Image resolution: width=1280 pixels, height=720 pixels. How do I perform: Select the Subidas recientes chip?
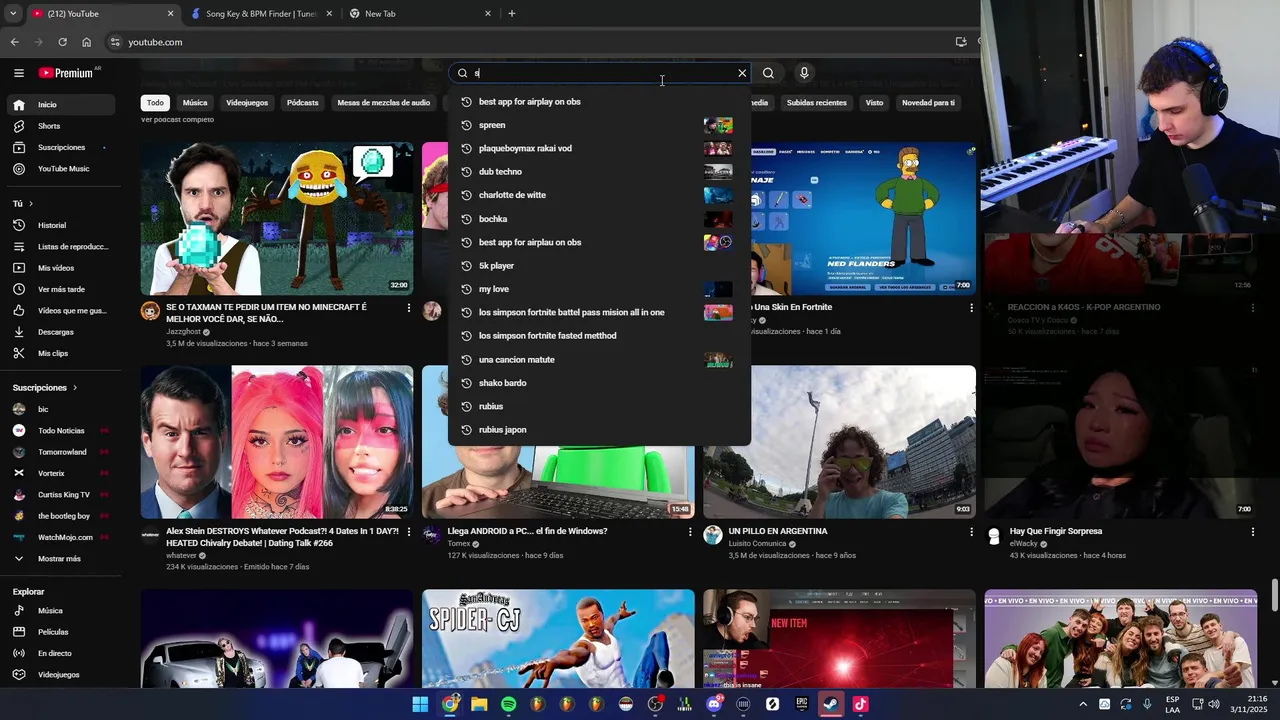[816, 103]
